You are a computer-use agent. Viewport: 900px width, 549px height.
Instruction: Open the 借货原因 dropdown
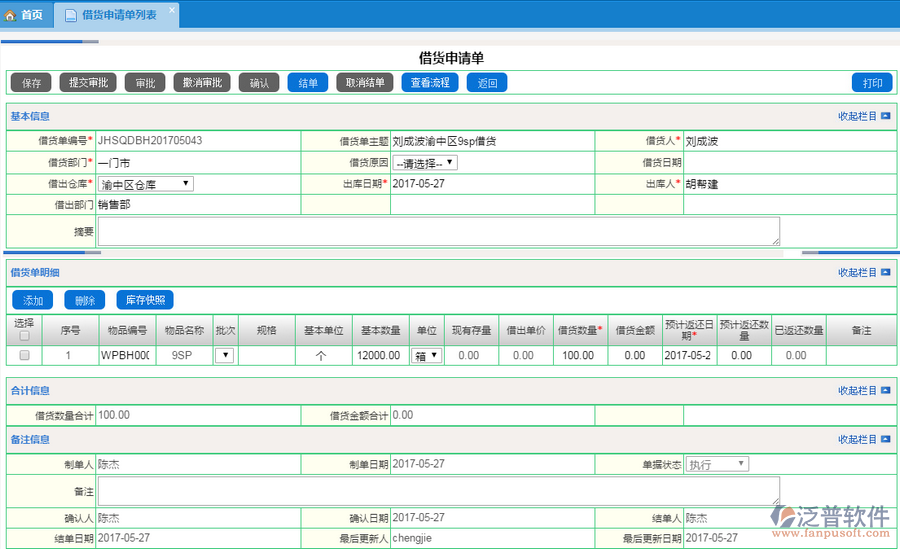tap(425, 162)
